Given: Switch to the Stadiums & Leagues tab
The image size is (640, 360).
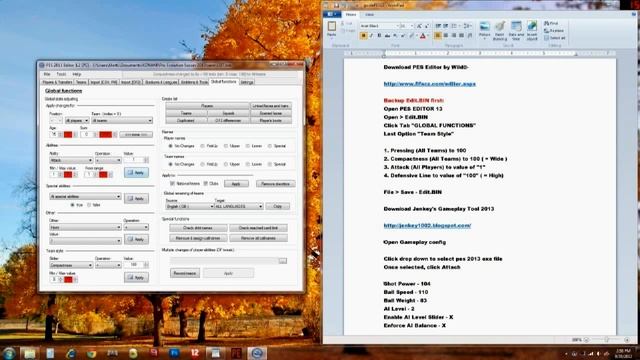Looking at the screenshot, I should 161,82.
